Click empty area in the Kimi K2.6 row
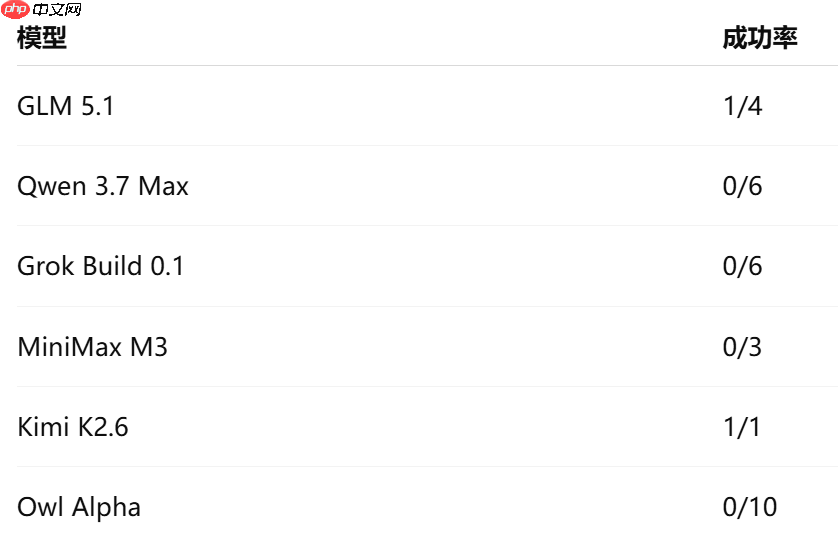Viewport: 838px width, 554px height. coord(417,427)
